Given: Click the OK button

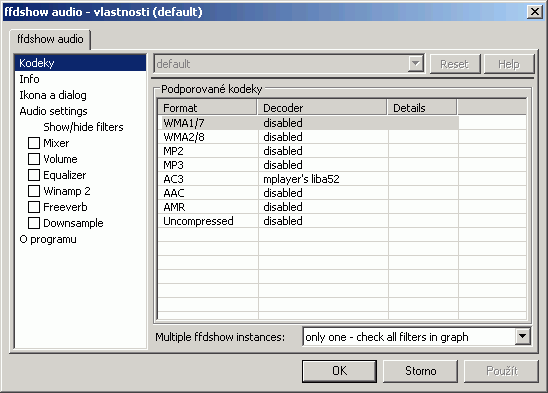Looking at the screenshot, I should click(339, 371).
